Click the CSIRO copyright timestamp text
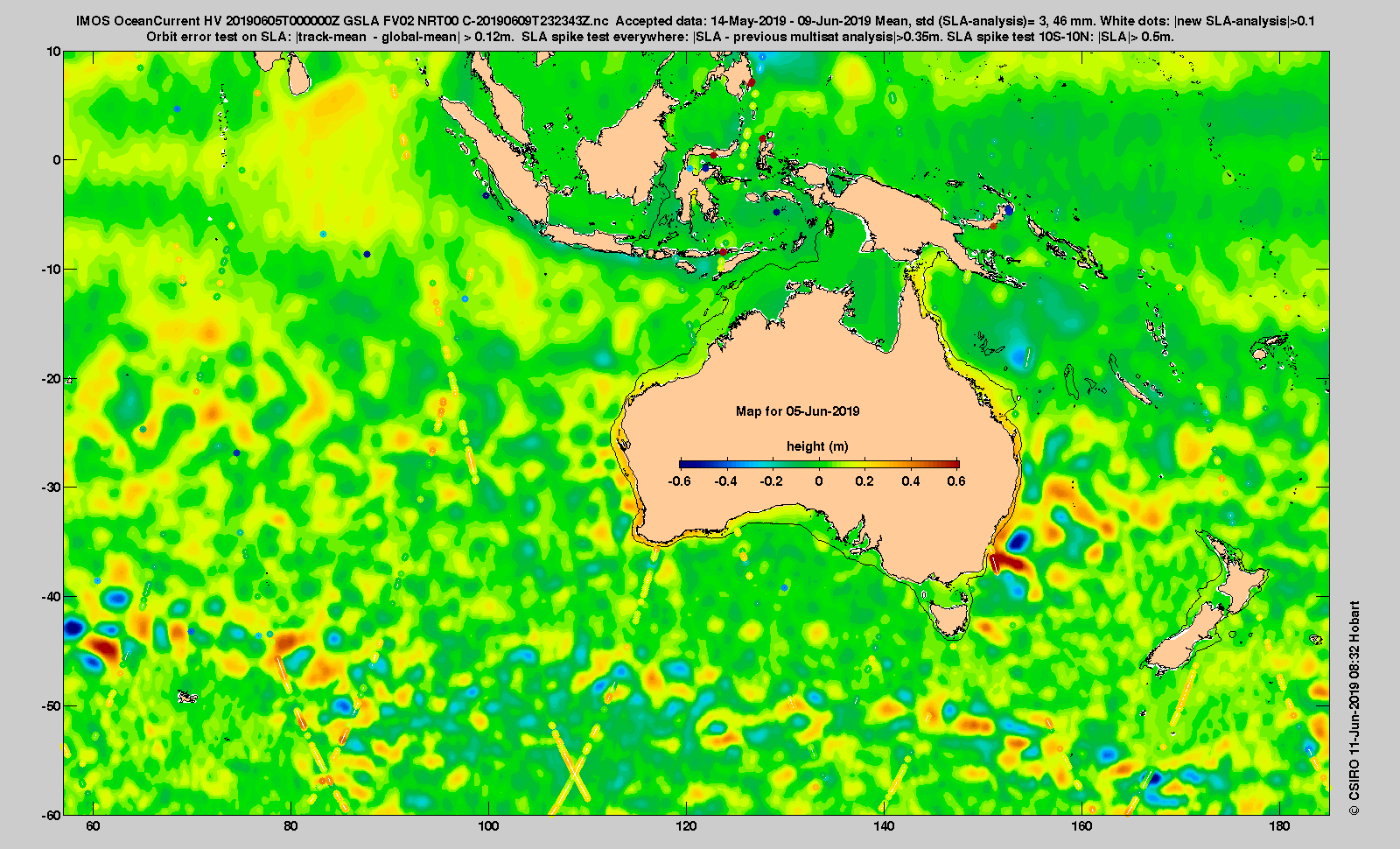The height and width of the screenshot is (849, 1400). (1354, 707)
